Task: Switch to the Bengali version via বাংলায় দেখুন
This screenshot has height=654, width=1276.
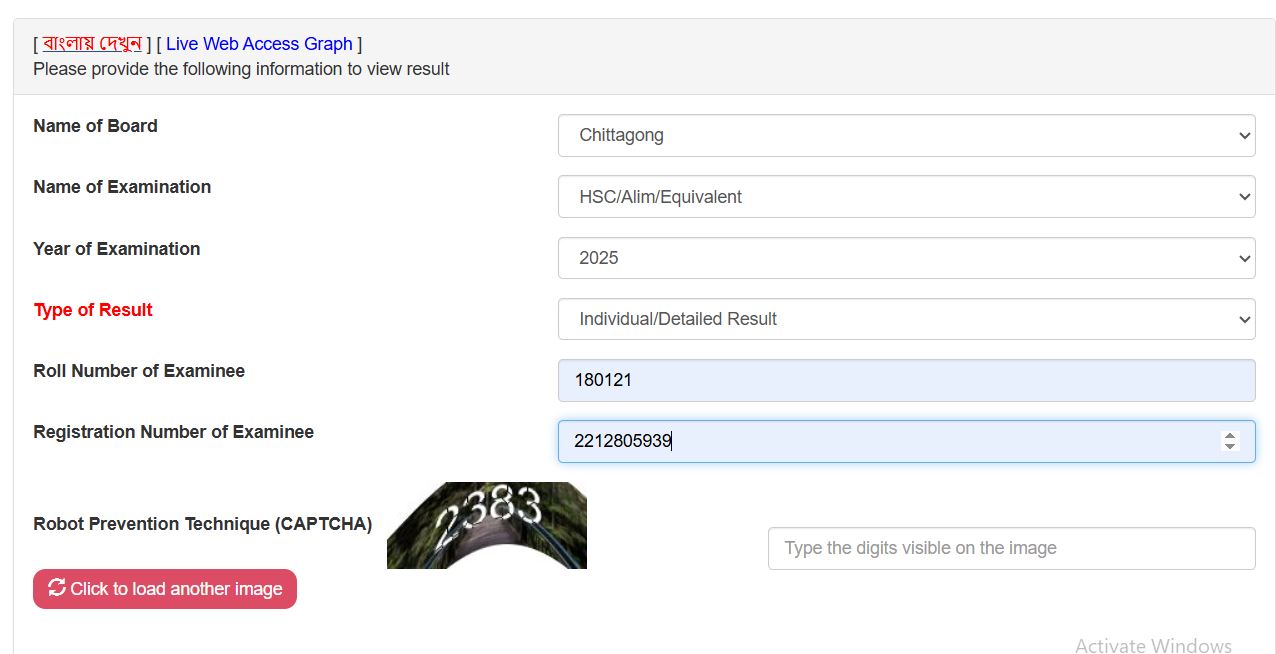Action: (92, 44)
